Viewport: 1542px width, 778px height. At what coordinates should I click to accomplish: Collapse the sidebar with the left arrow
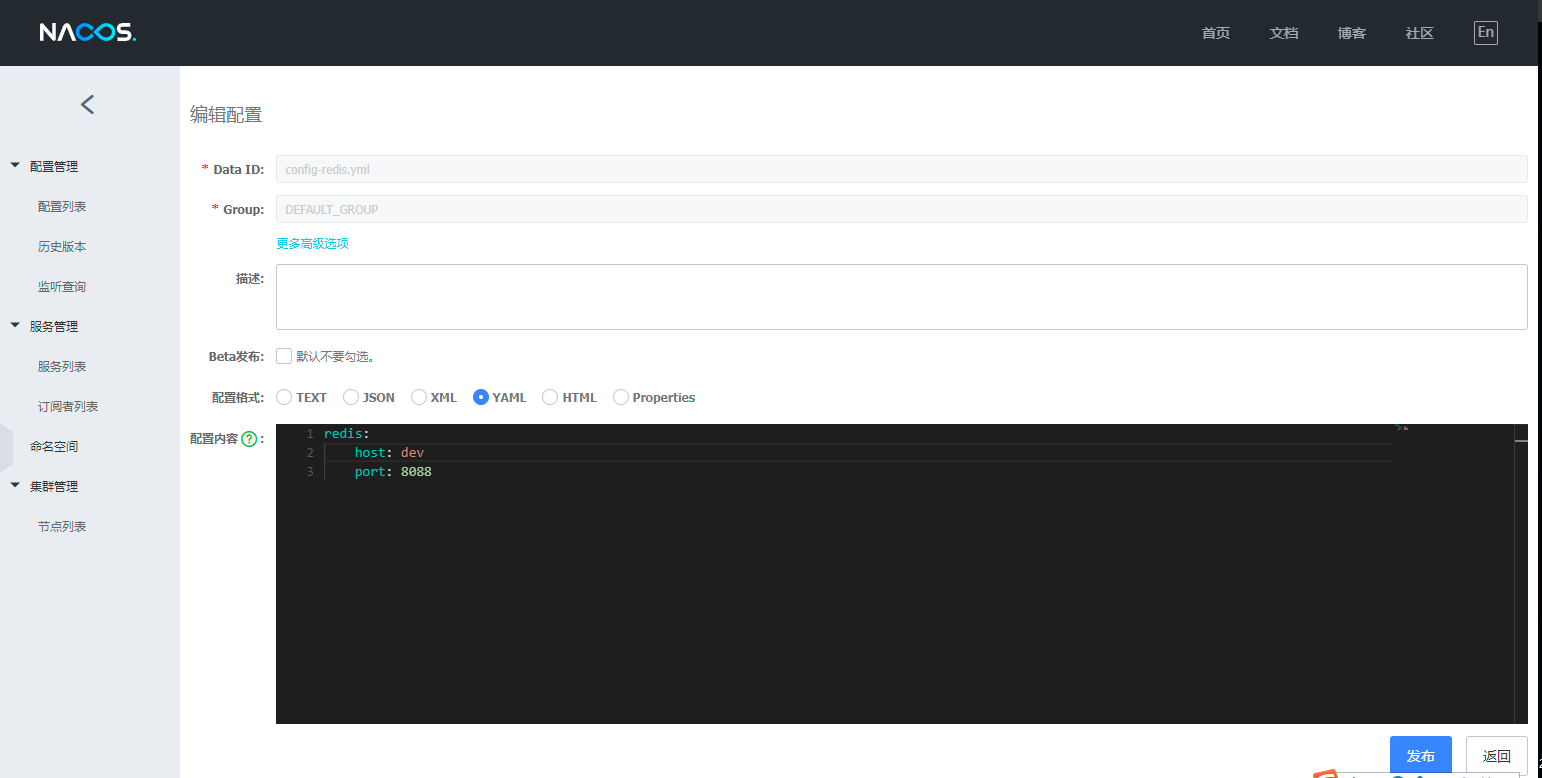[x=87, y=104]
